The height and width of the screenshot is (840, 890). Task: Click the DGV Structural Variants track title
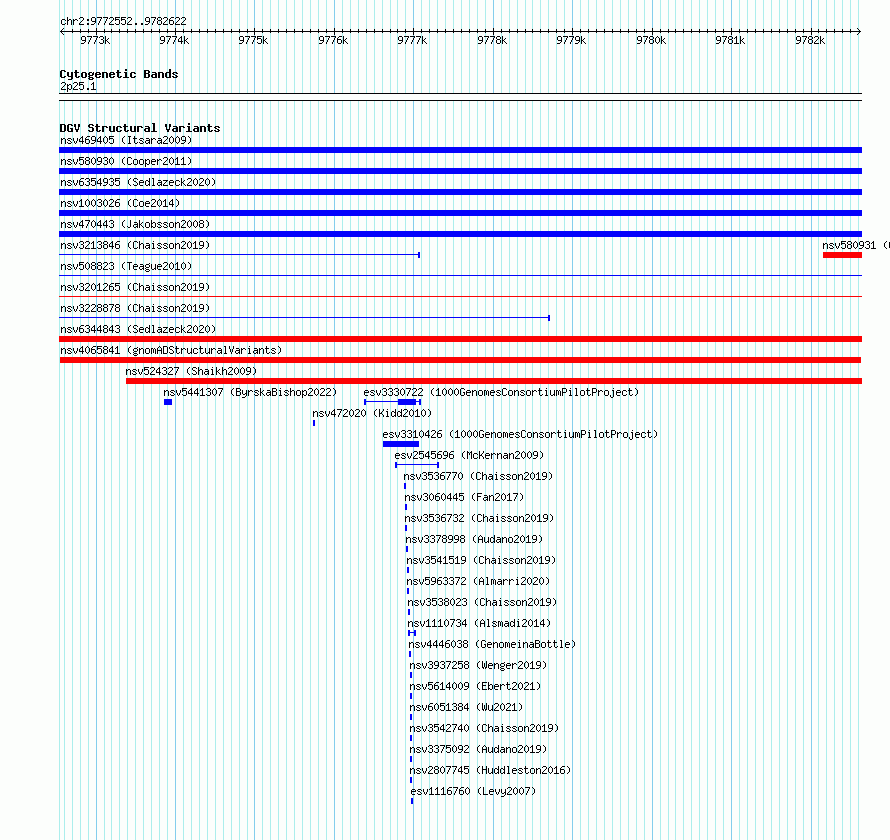tap(140, 128)
